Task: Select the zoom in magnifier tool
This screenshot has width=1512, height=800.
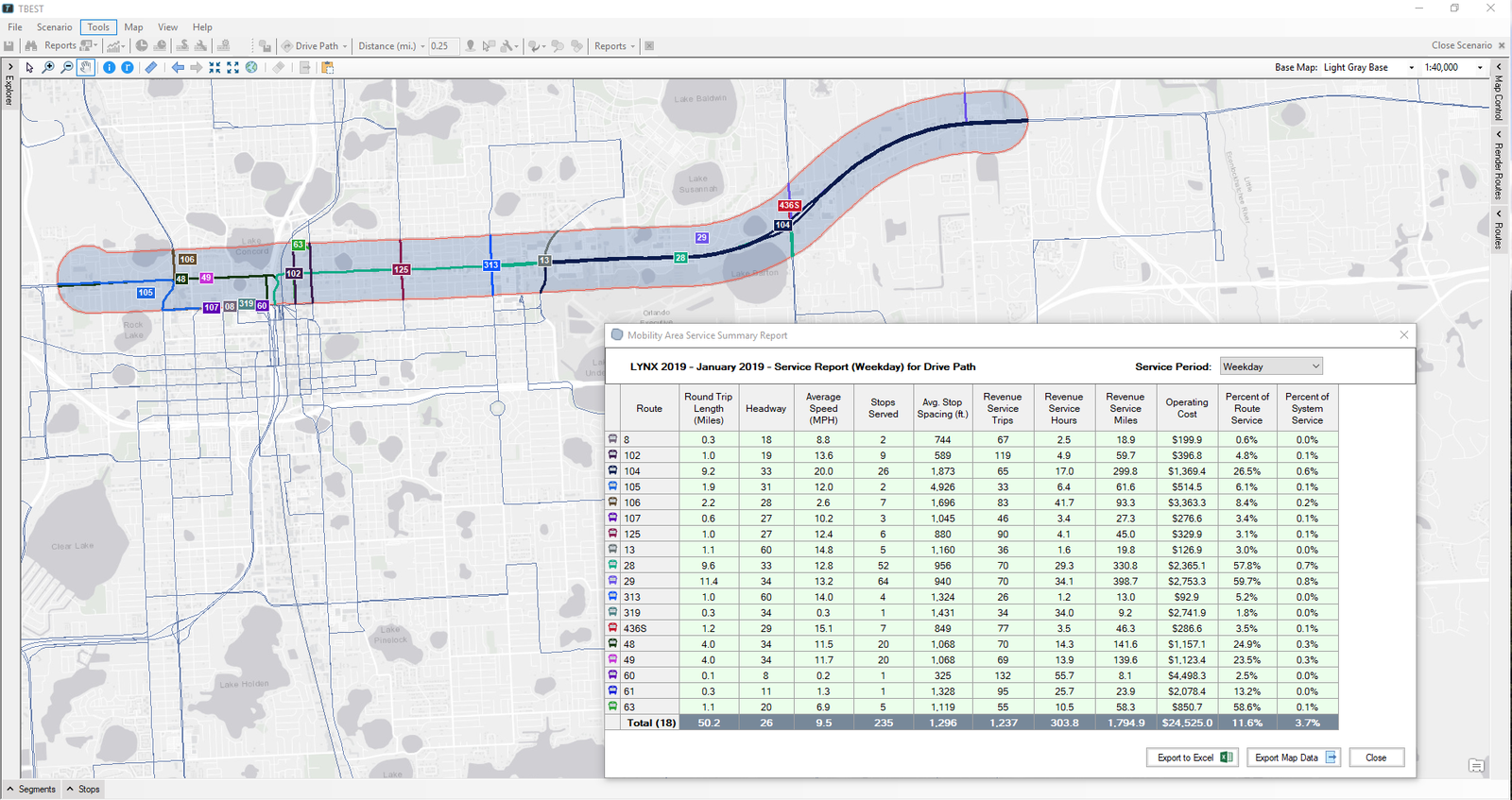Action: click(x=48, y=67)
